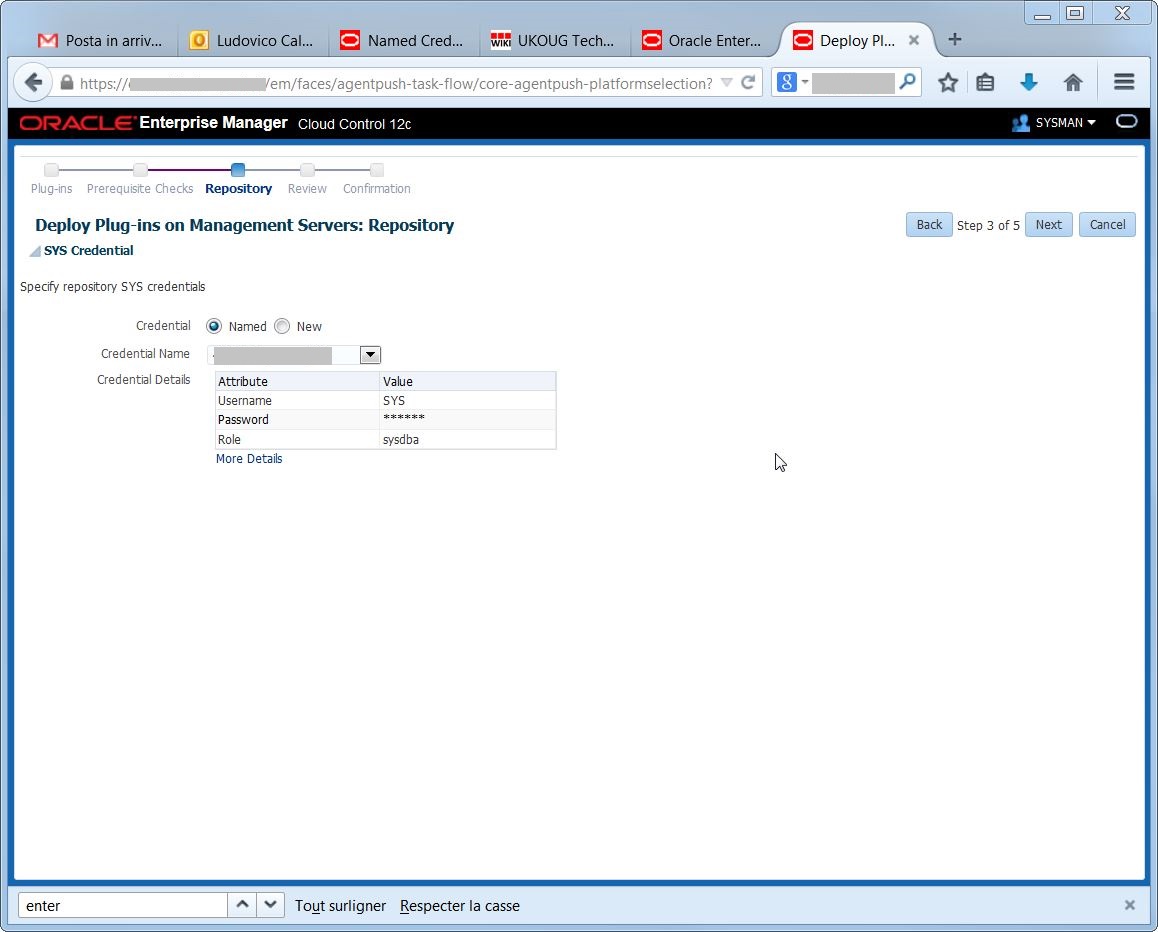Open the bookmarks list icon

pos(985,83)
